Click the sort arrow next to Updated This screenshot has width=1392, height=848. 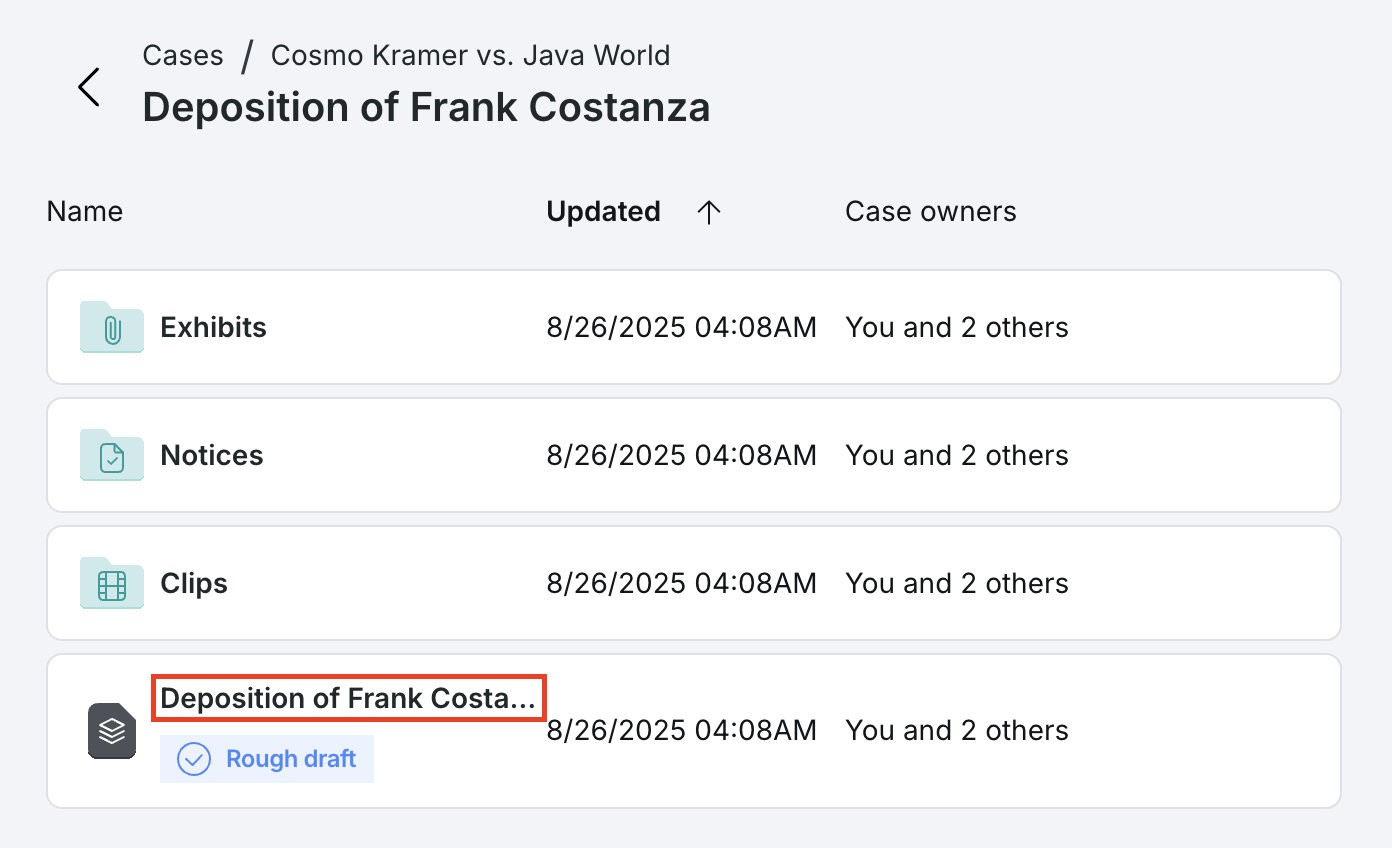(x=709, y=212)
